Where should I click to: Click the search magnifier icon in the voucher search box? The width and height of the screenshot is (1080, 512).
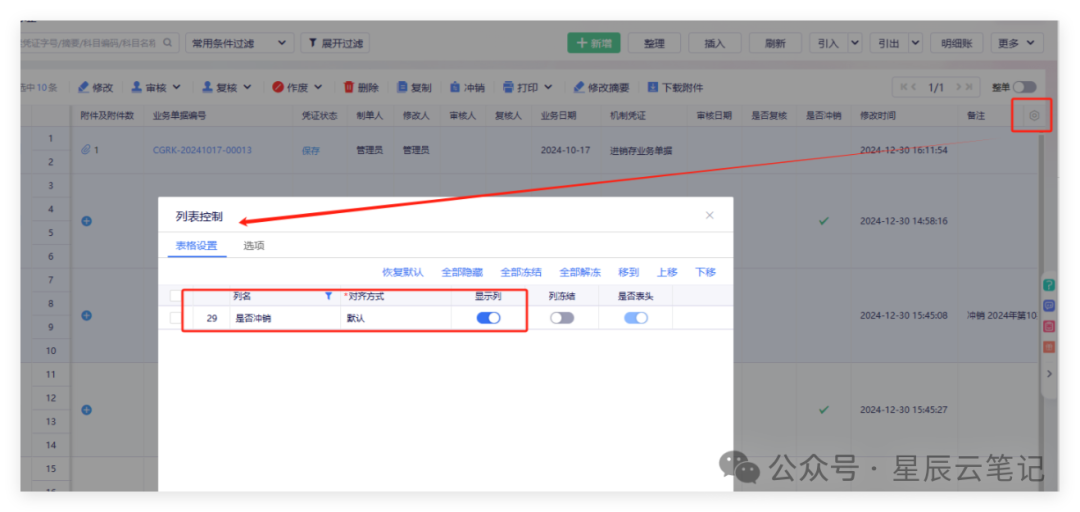click(x=167, y=43)
